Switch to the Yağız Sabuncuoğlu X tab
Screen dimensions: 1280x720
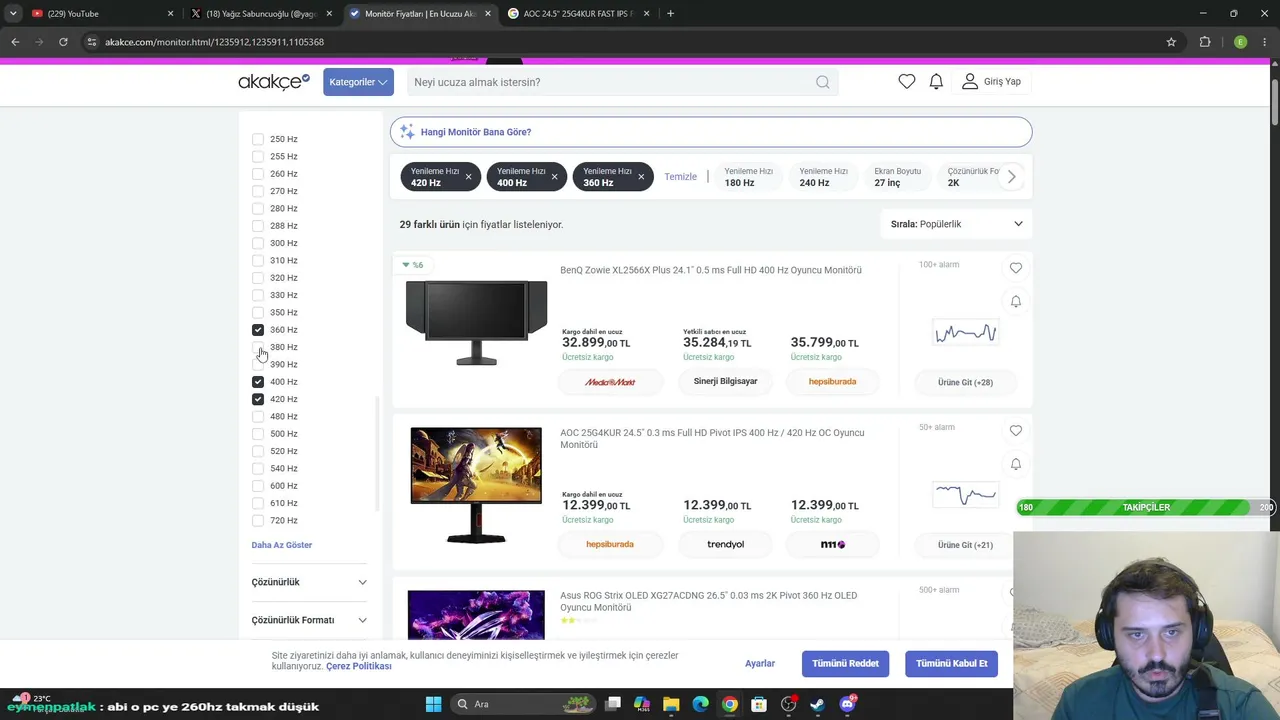point(262,14)
